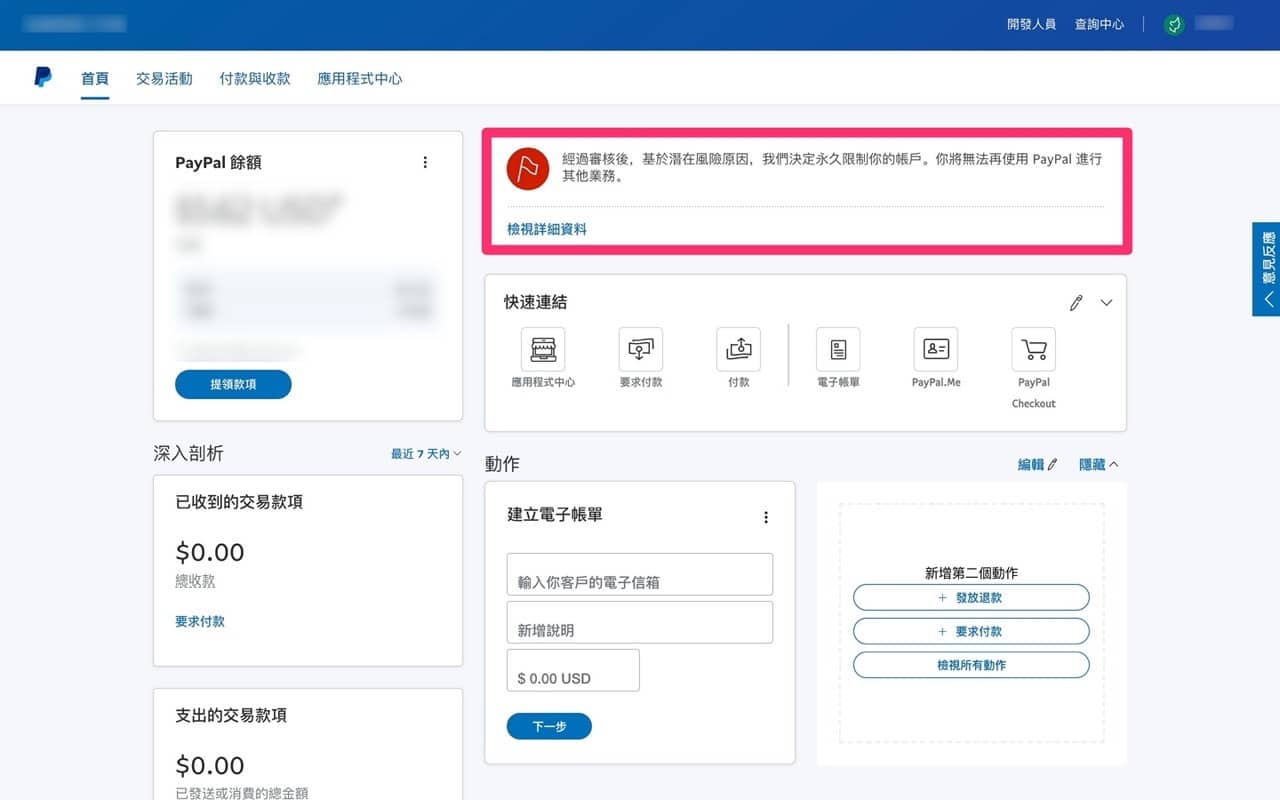Open the 意見反應 side tab
This screenshot has width=1280, height=800.
(x=1266, y=269)
